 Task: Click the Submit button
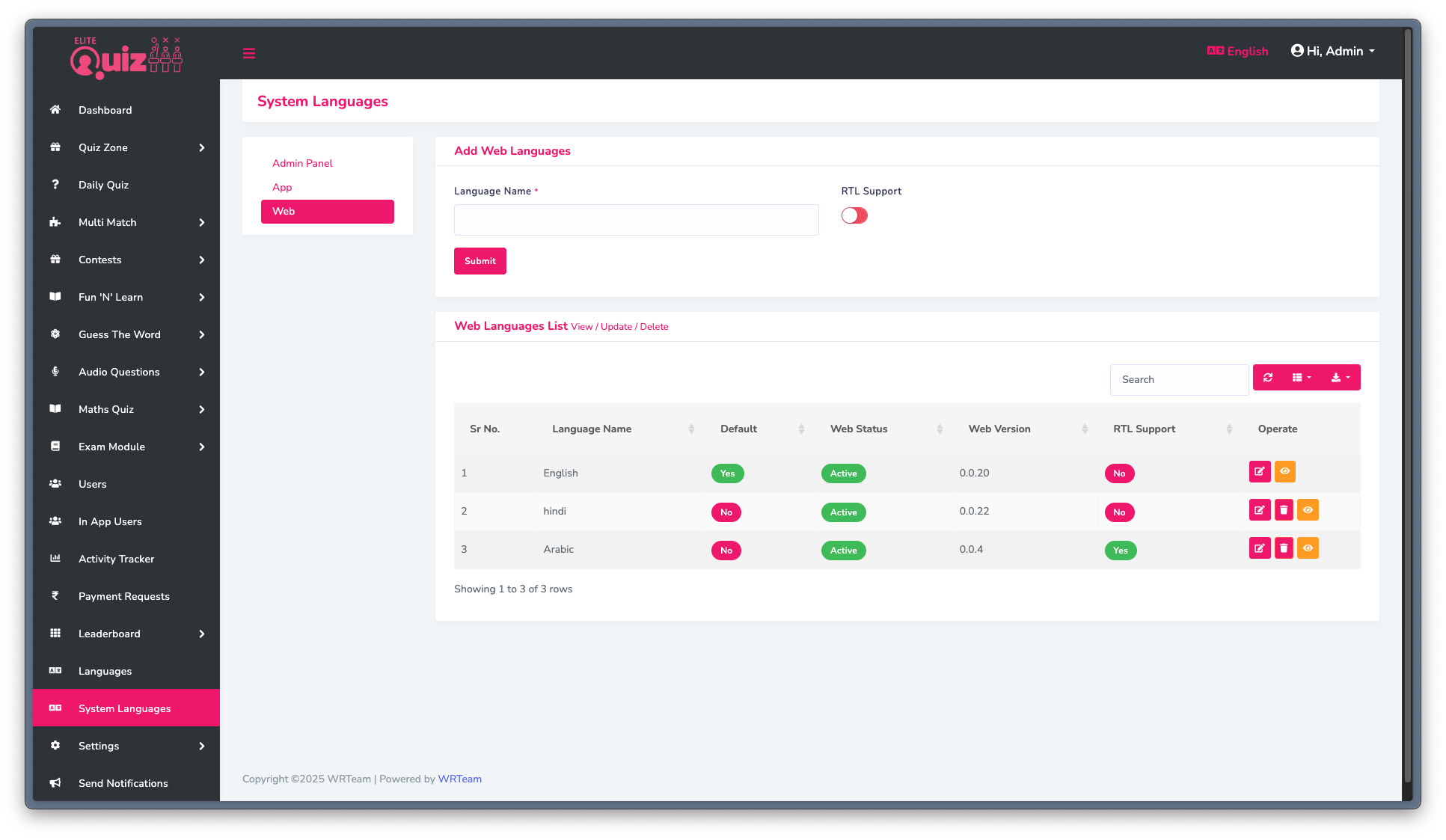(x=480, y=261)
